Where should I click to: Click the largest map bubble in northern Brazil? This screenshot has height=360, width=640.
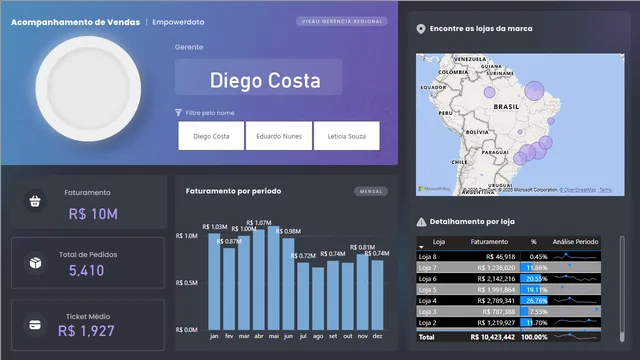click(534, 91)
